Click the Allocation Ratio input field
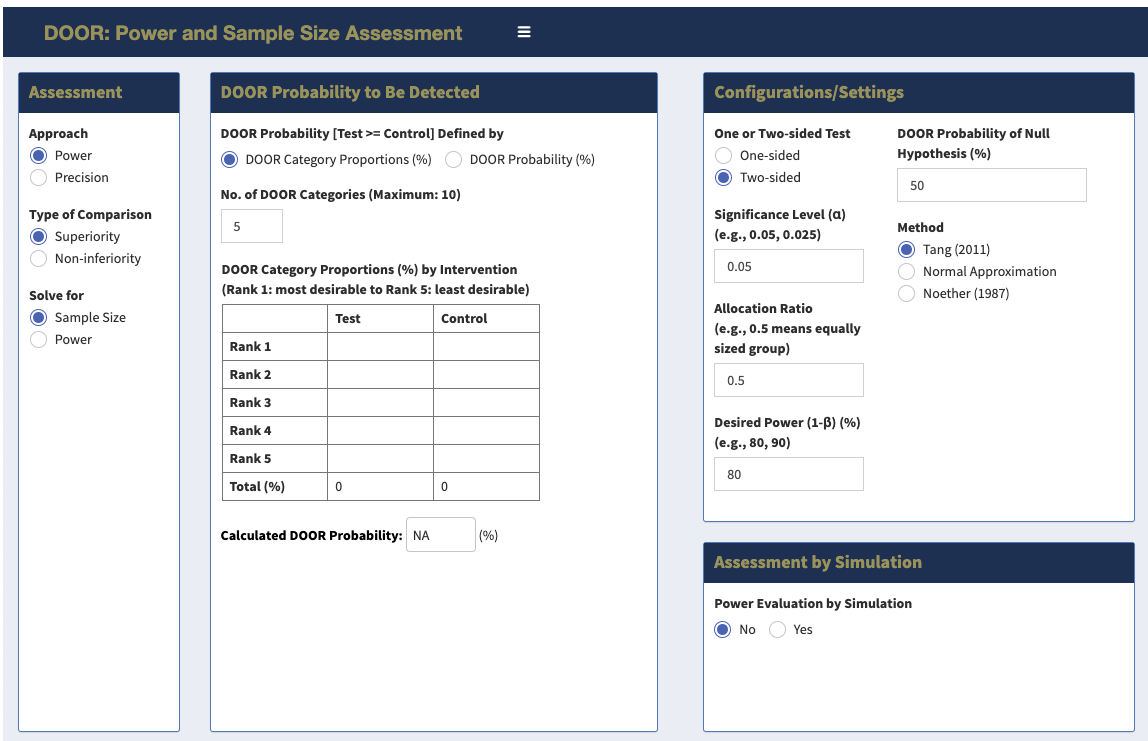 point(788,380)
